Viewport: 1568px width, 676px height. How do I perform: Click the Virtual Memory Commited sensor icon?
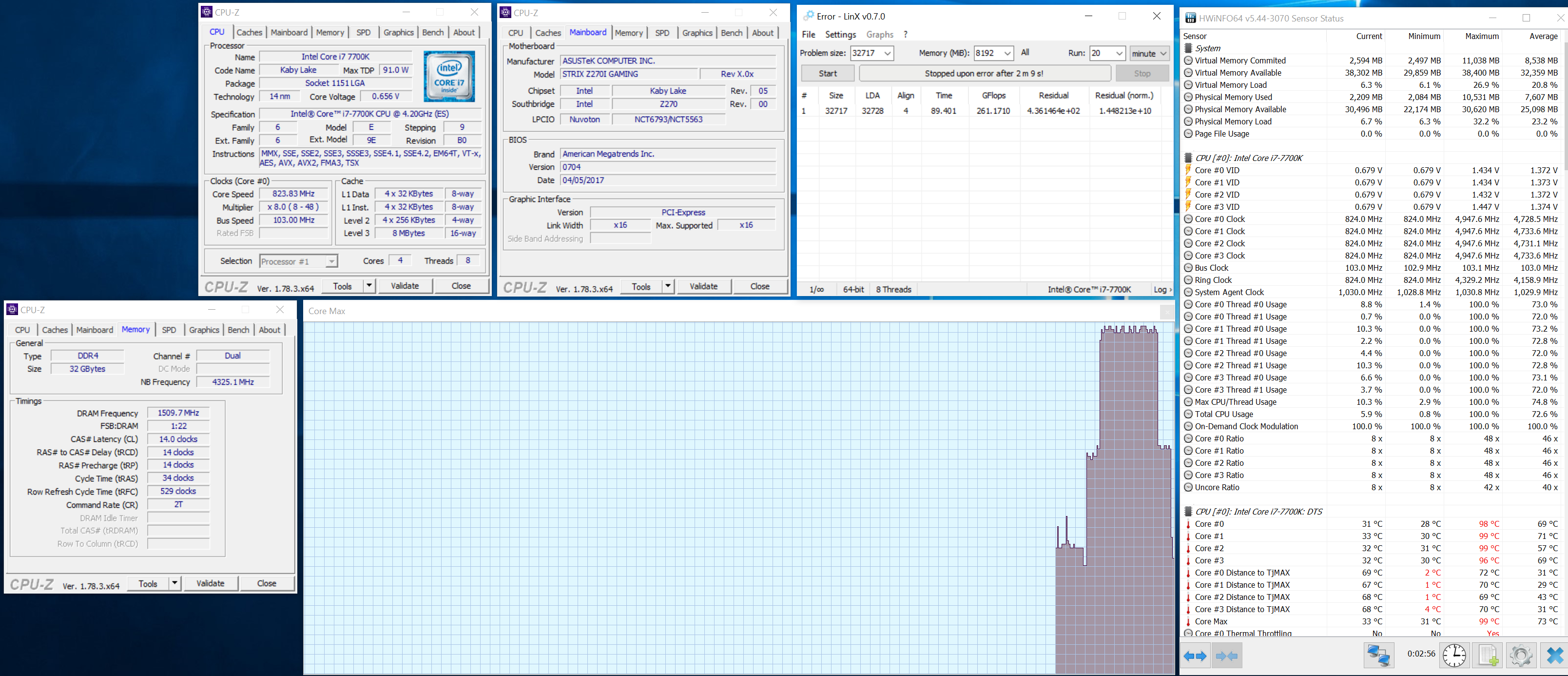coord(1188,60)
